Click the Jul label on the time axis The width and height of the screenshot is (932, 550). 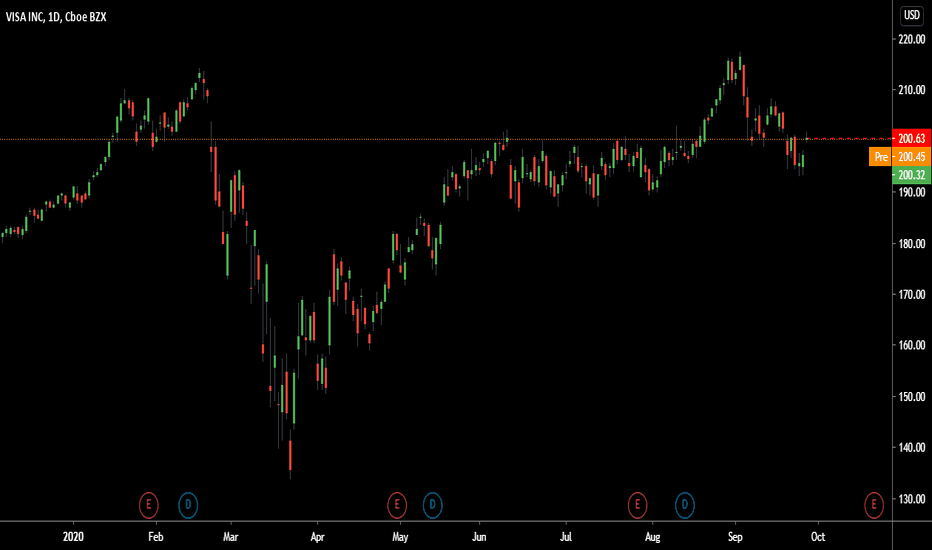pyautogui.click(x=565, y=537)
